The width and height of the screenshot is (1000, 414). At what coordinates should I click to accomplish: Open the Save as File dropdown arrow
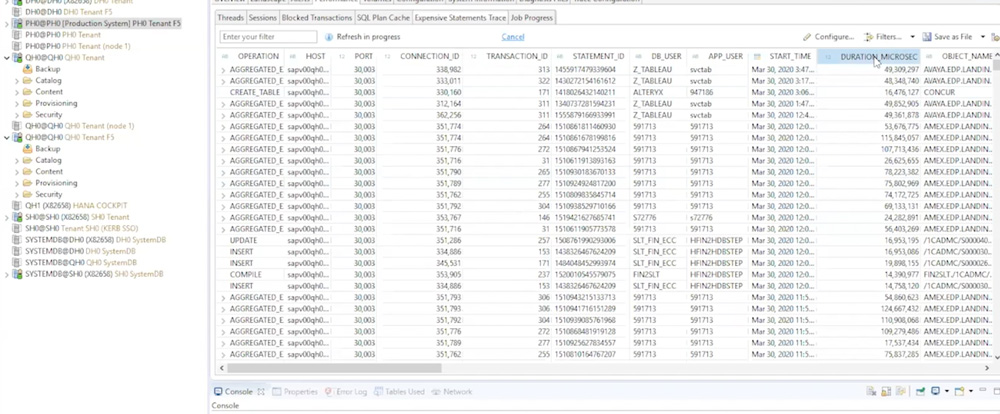(x=982, y=37)
